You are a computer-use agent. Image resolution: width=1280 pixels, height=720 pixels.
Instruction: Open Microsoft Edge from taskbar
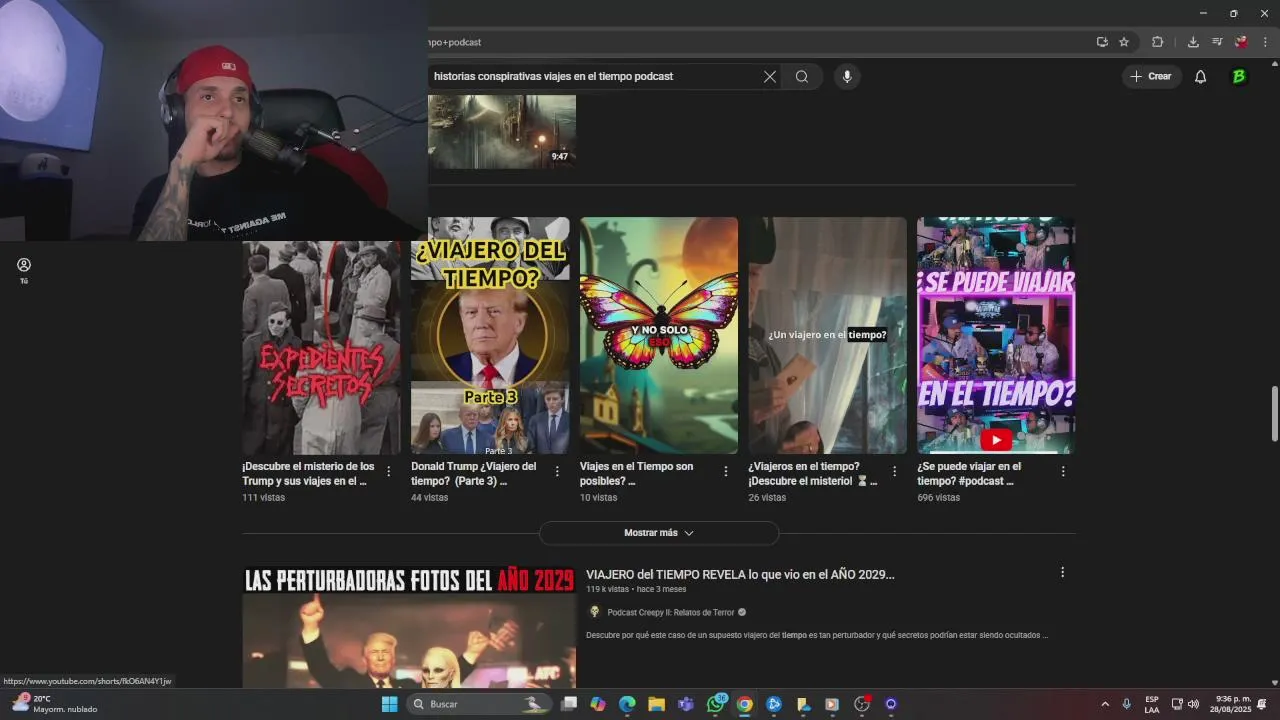627,704
